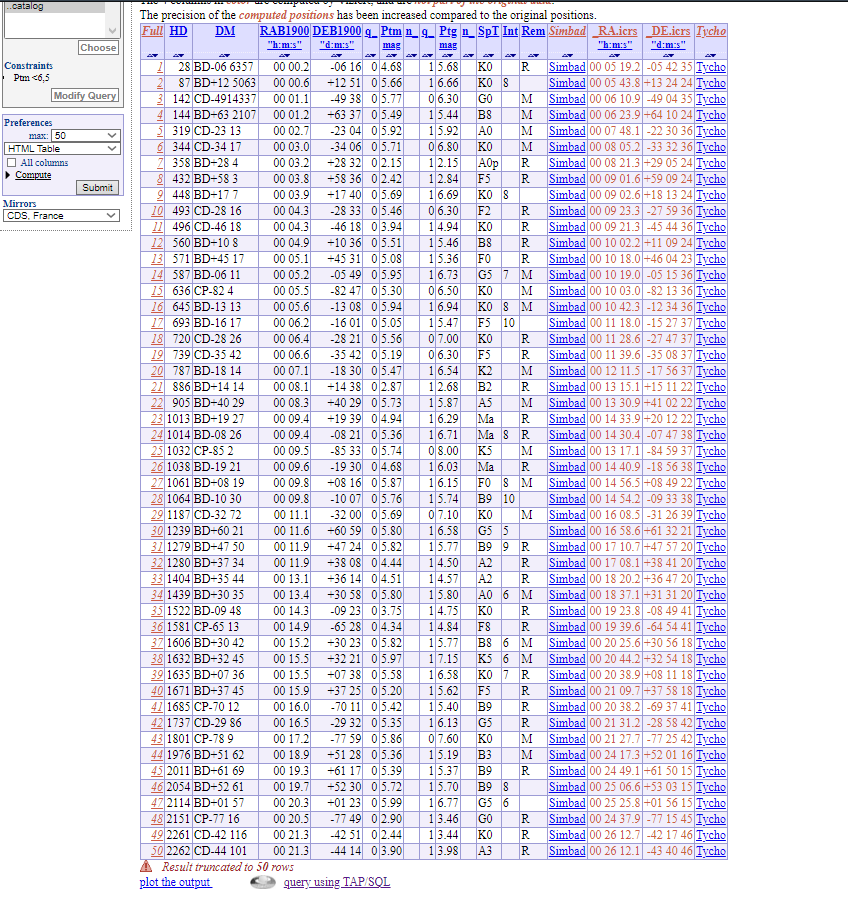This screenshot has width=848, height=904.
Task: Sort by Rem column using its arrow icon
Action: [x=533, y=55]
